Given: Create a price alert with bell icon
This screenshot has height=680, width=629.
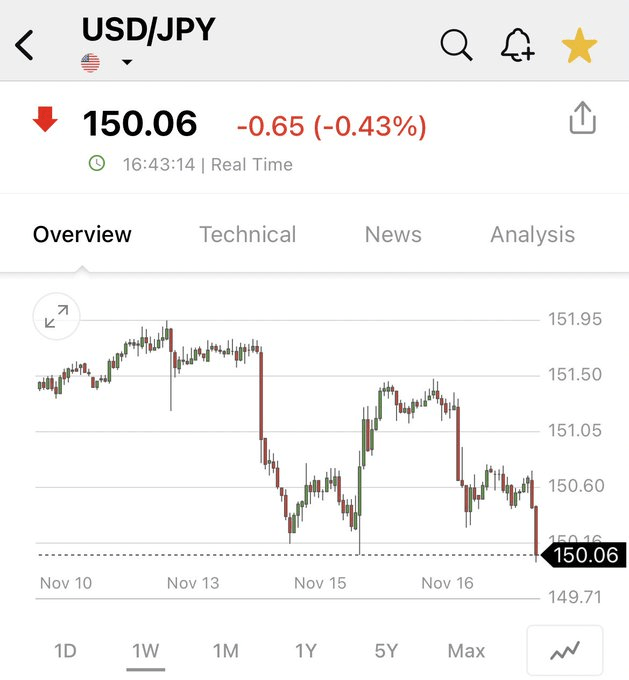Looking at the screenshot, I should [517, 45].
